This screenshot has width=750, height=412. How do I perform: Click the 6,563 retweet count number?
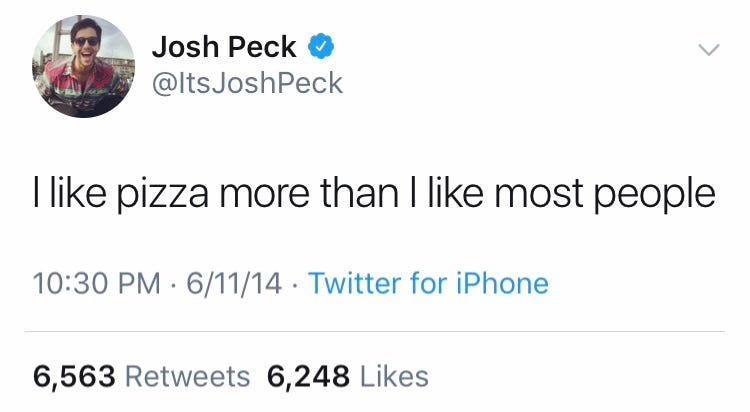(75, 376)
